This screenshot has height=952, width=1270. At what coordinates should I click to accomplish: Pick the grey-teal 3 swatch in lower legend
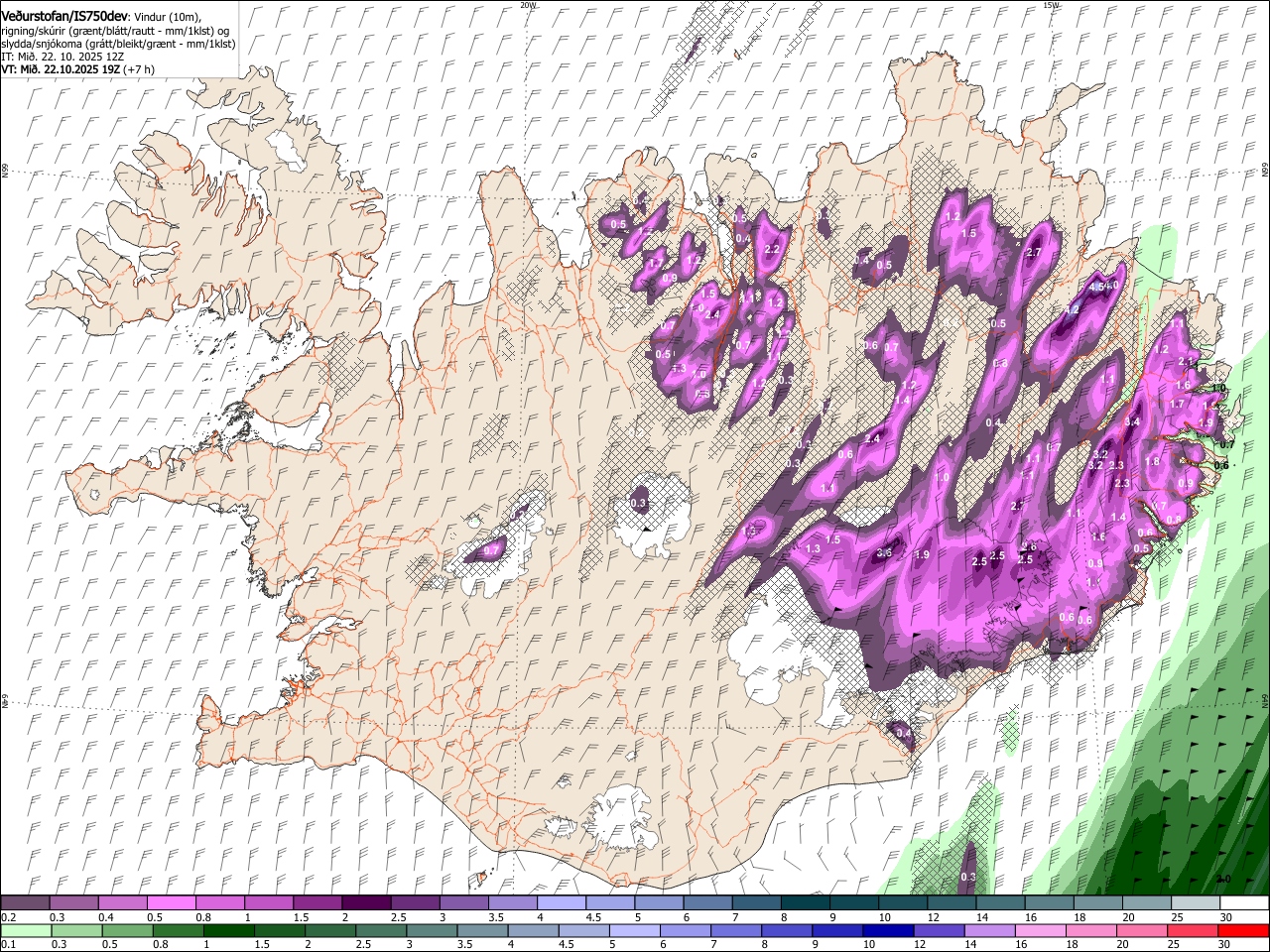(x=433, y=931)
